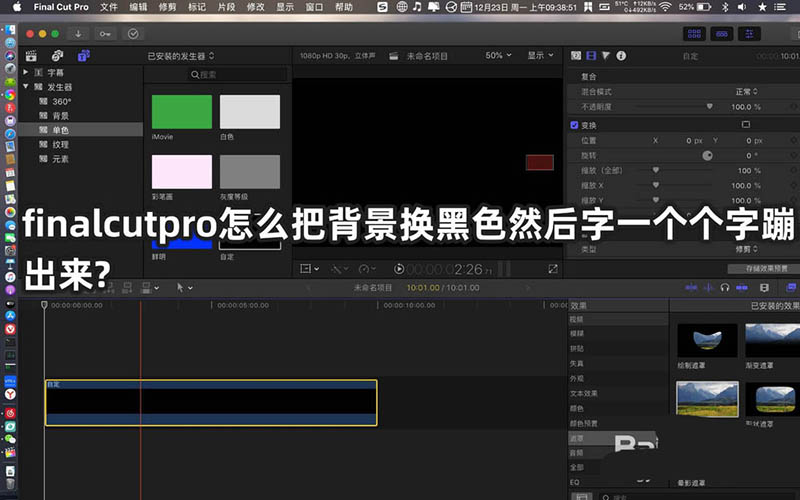Show the libraries sidebar clapperboard icon
The height and width of the screenshot is (500, 800).
(32, 56)
